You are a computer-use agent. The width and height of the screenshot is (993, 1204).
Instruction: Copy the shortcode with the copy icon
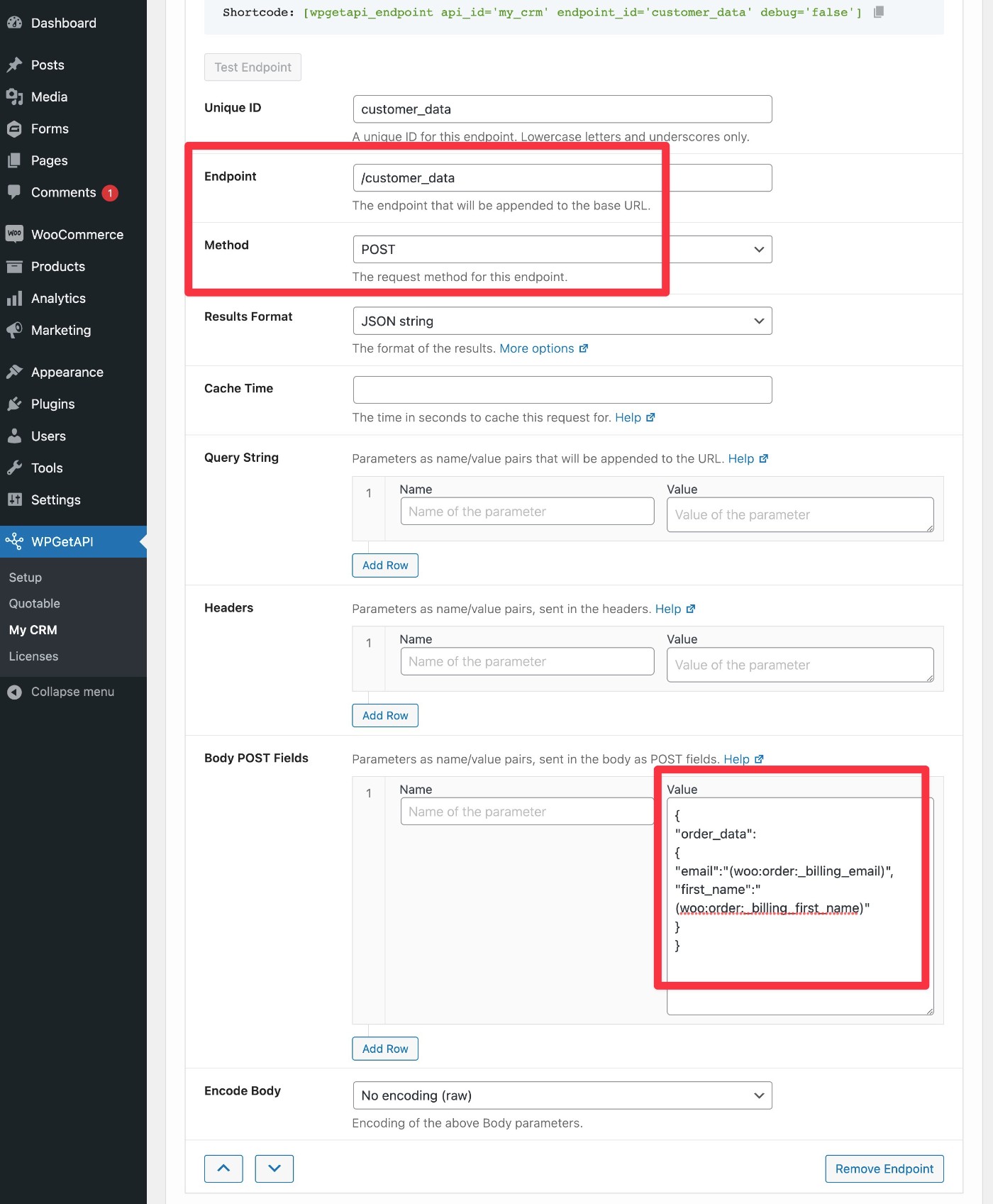(x=878, y=12)
